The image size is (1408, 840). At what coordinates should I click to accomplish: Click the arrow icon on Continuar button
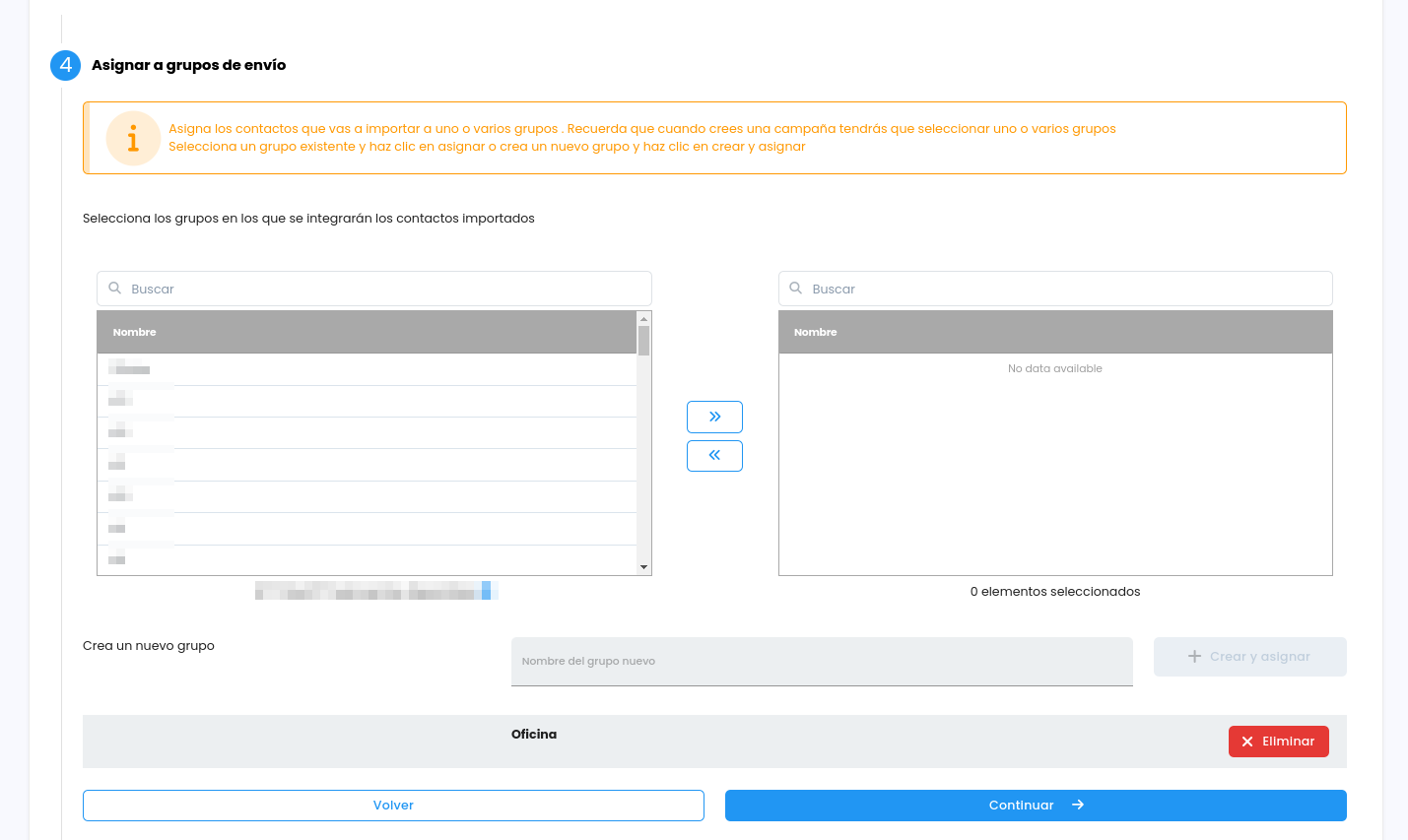point(1078,805)
